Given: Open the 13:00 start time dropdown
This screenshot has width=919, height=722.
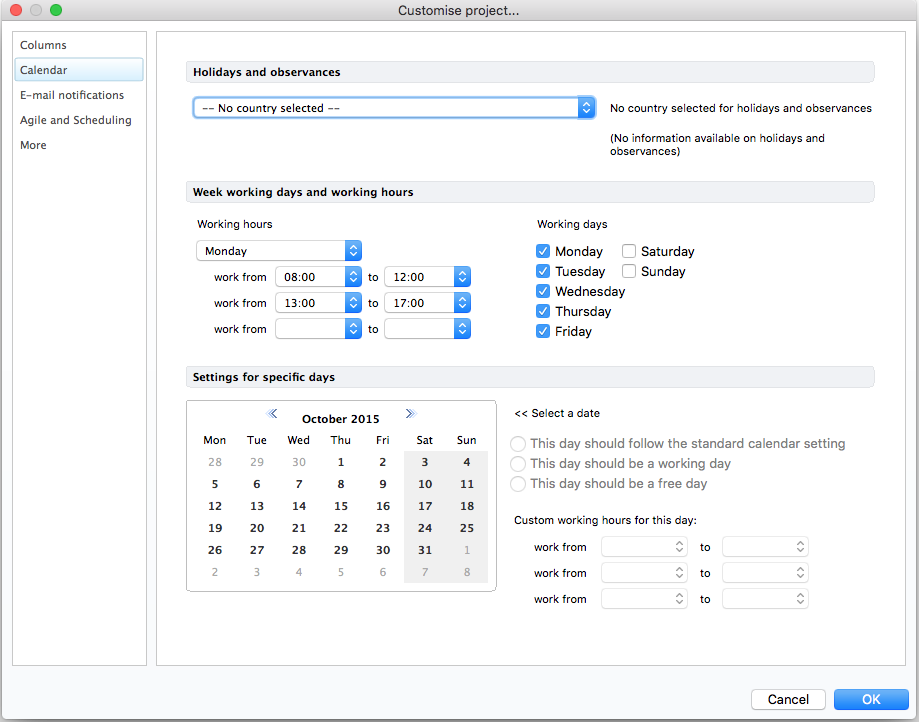Looking at the screenshot, I should tap(318, 303).
